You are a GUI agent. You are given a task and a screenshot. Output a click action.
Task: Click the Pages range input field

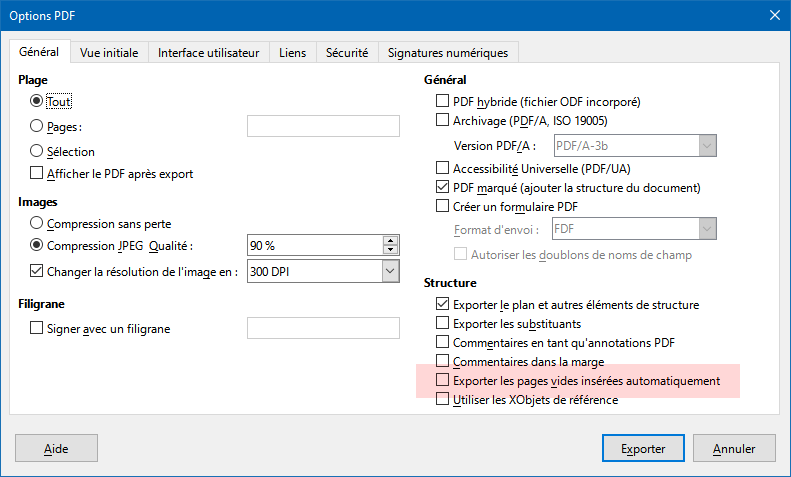pos(323,126)
